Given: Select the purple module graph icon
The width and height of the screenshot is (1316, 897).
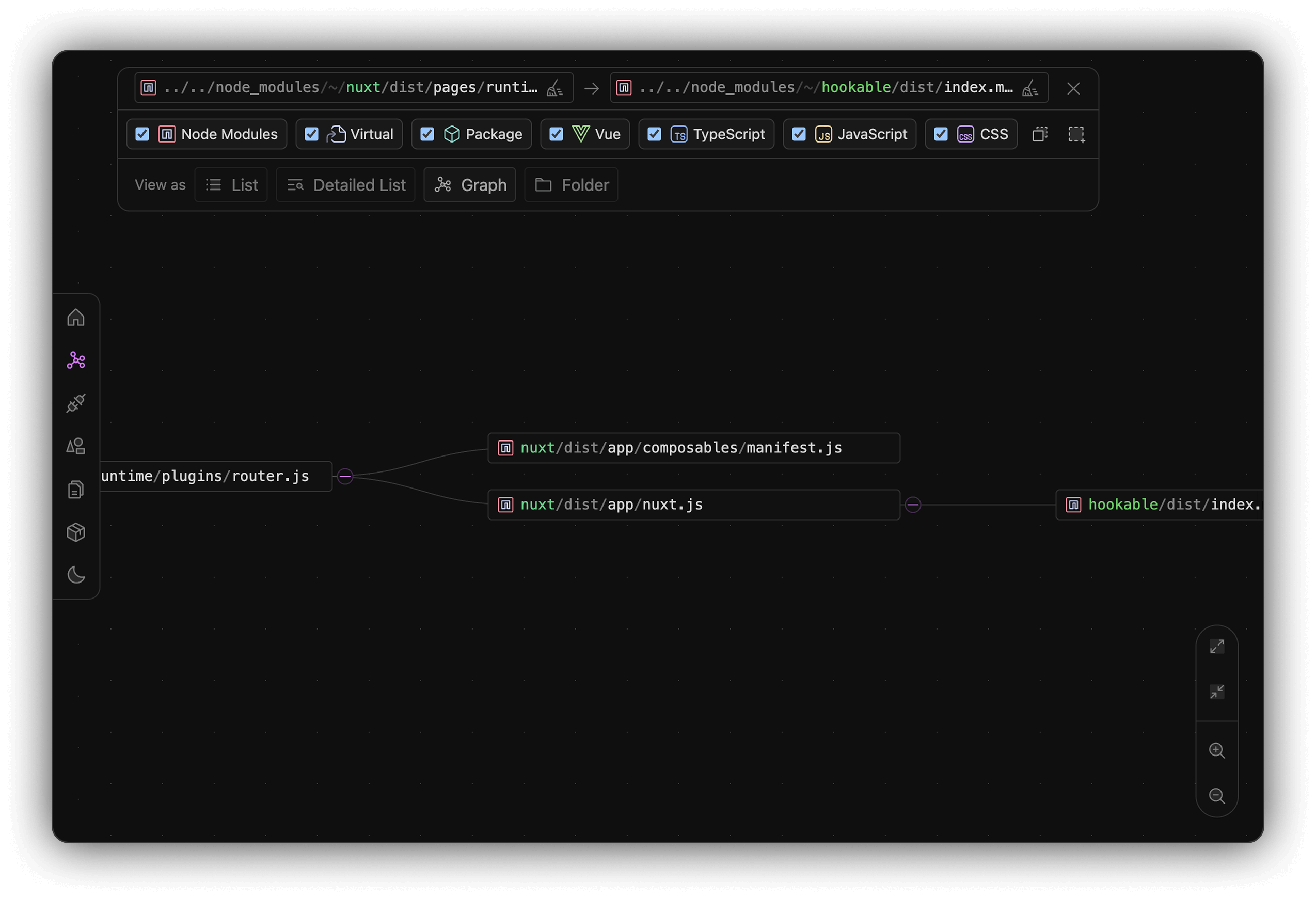Looking at the screenshot, I should point(76,360).
